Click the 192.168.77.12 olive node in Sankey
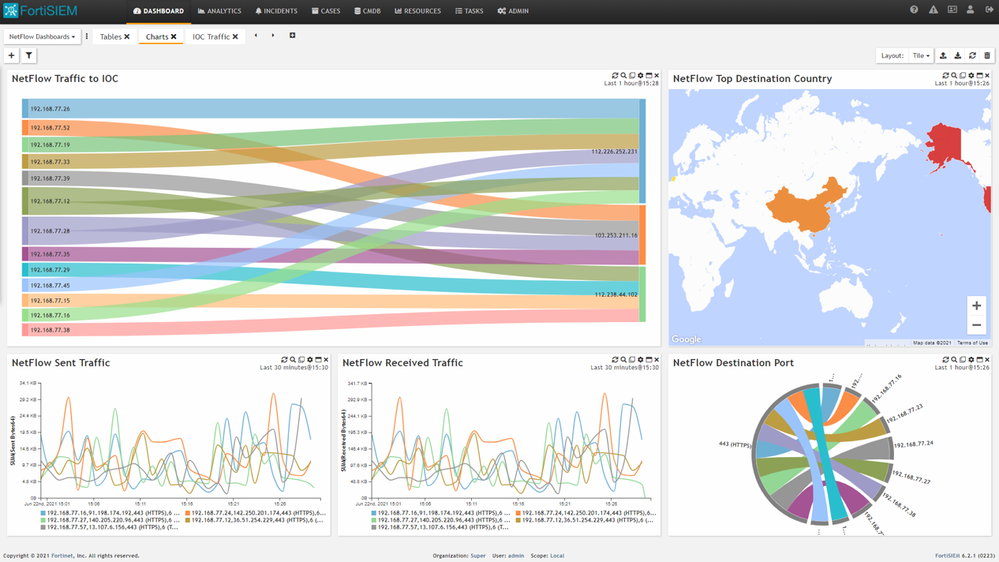The width and height of the screenshot is (999, 562). click(x=50, y=201)
